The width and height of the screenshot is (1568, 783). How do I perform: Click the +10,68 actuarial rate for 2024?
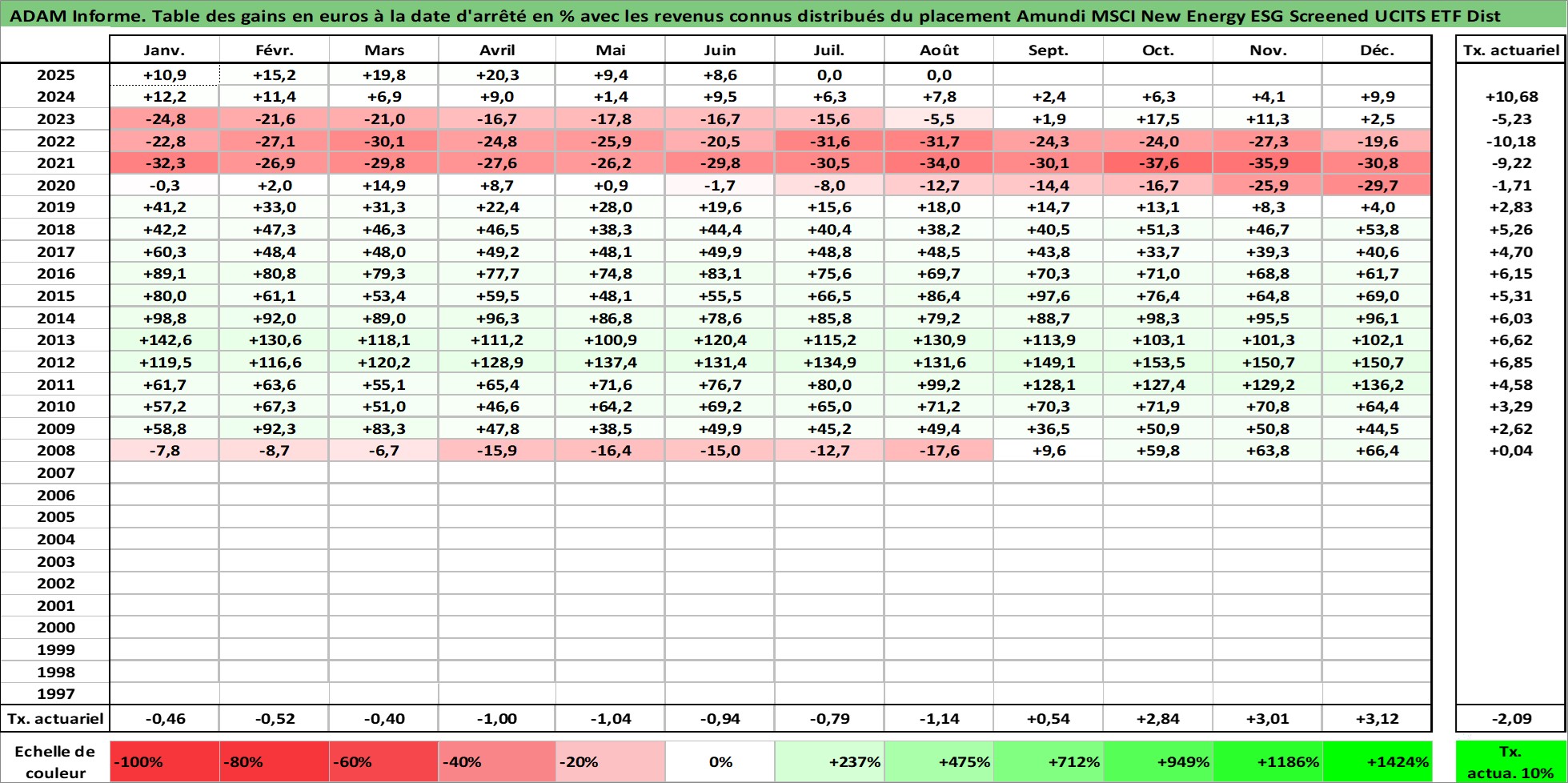pos(1511,97)
